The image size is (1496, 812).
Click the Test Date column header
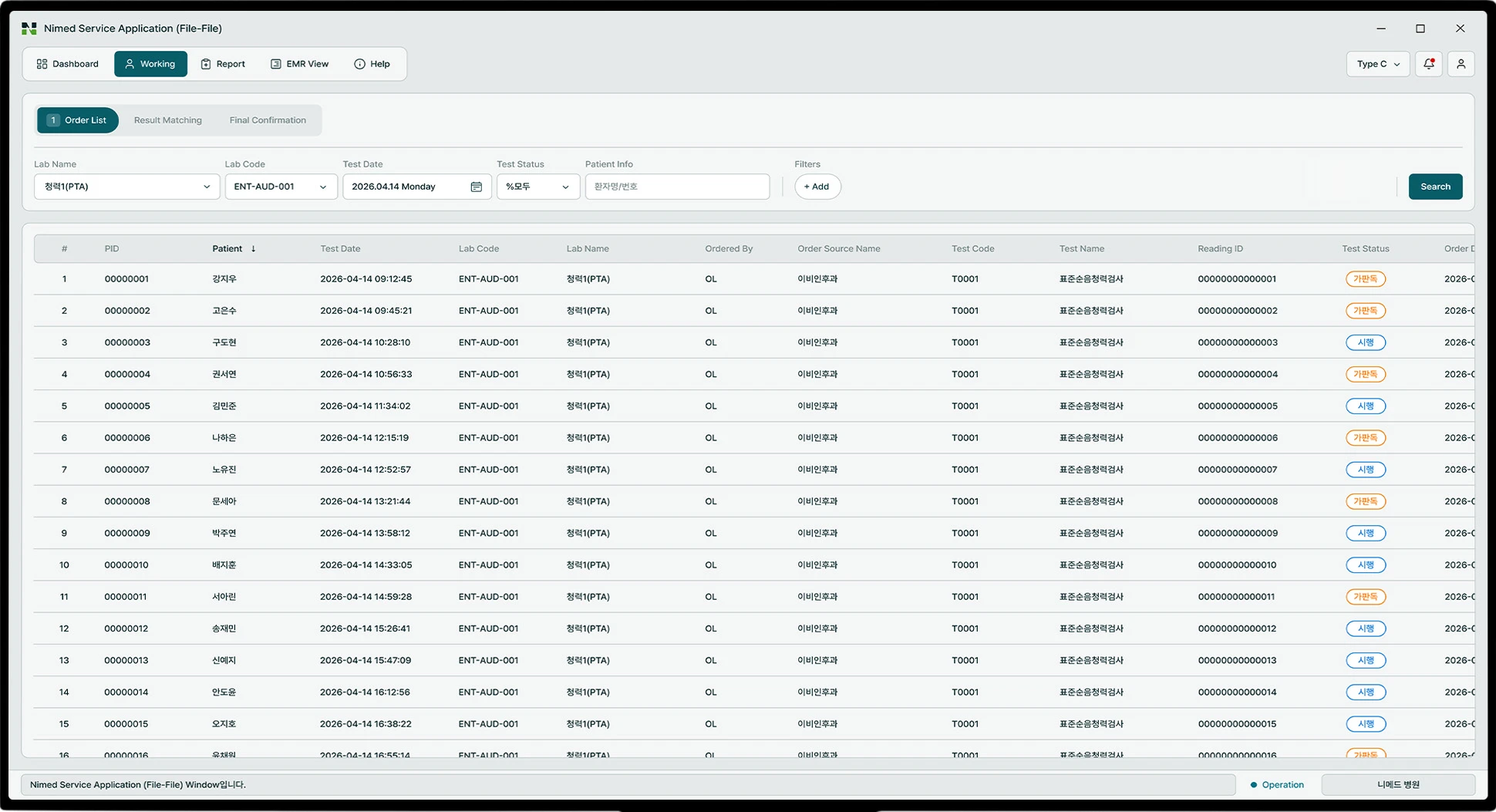[340, 249]
